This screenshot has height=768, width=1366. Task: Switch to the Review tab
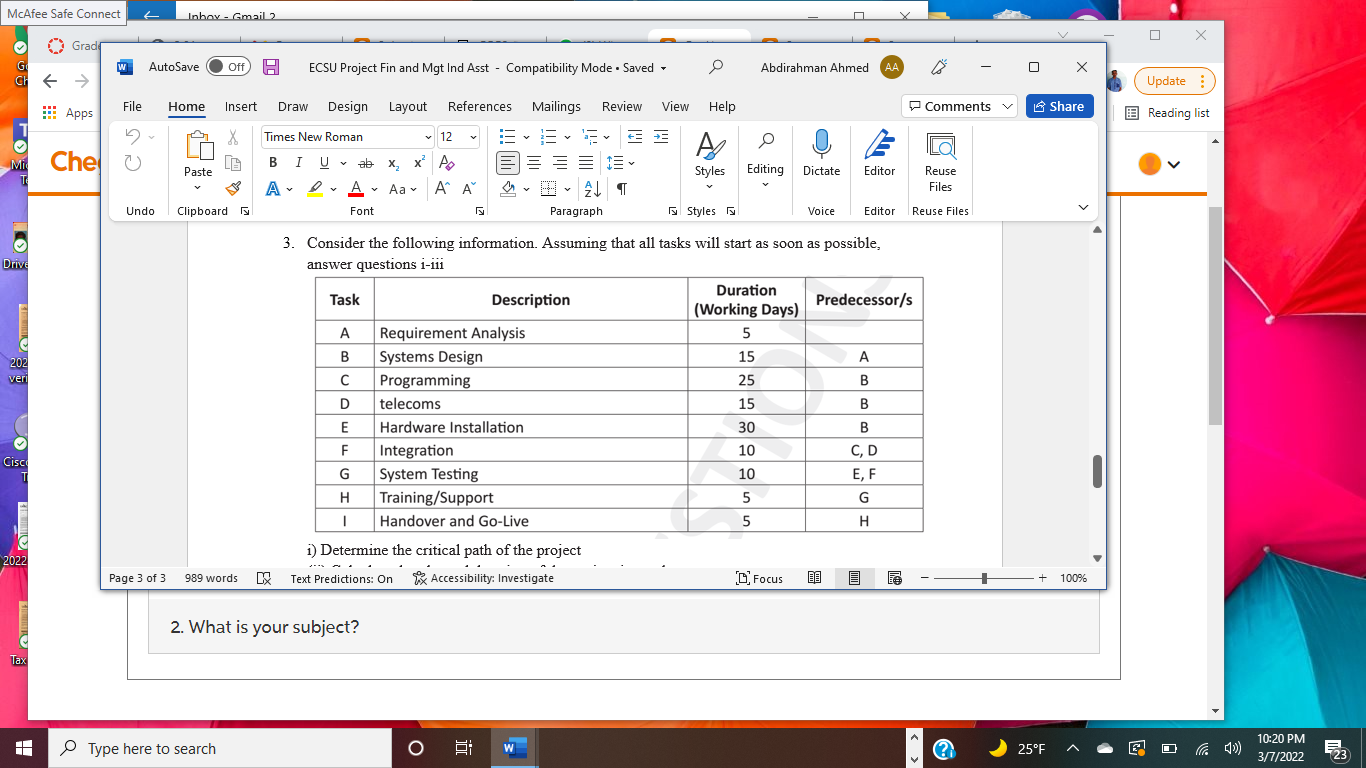[622, 106]
